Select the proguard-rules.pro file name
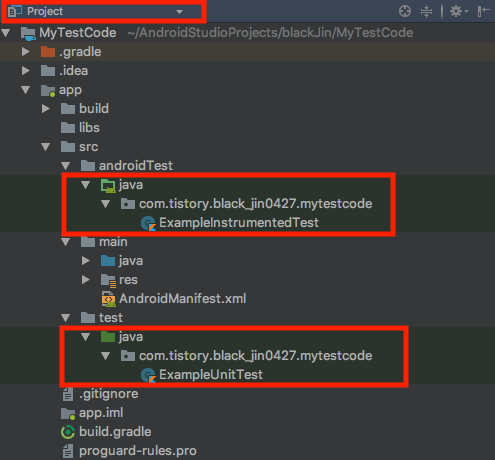The image size is (495, 460). tap(138, 451)
